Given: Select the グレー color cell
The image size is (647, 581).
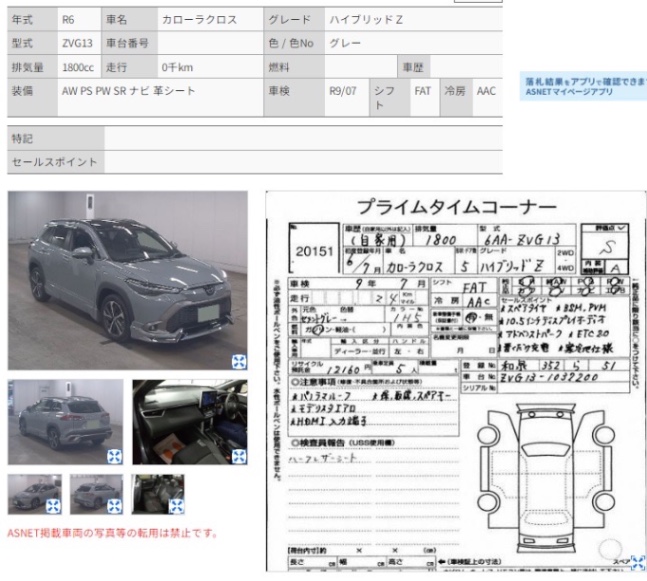Looking at the screenshot, I should (413, 43).
